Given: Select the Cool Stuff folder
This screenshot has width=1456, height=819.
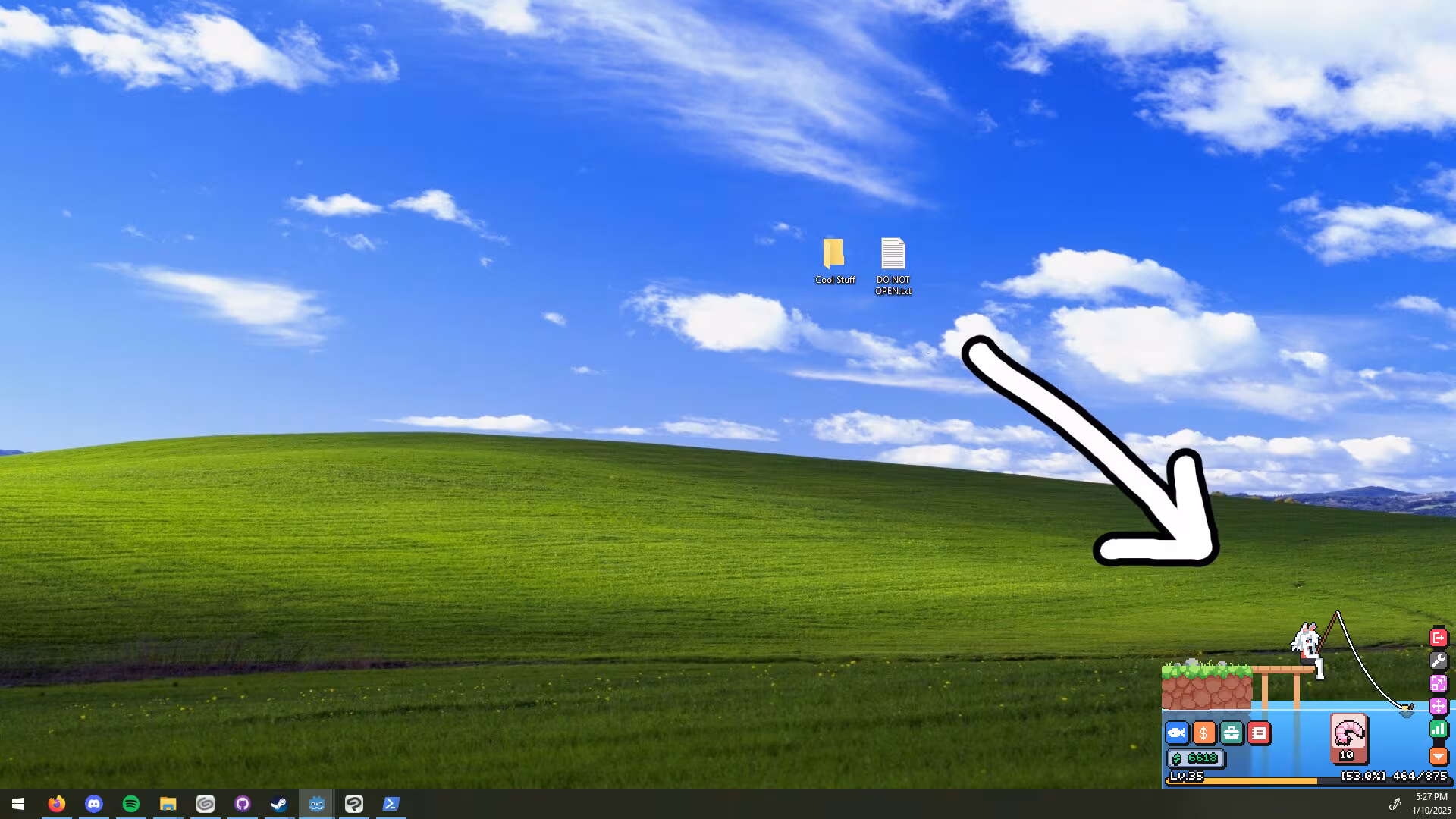Looking at the screenshot, I should tap(834, 262).
